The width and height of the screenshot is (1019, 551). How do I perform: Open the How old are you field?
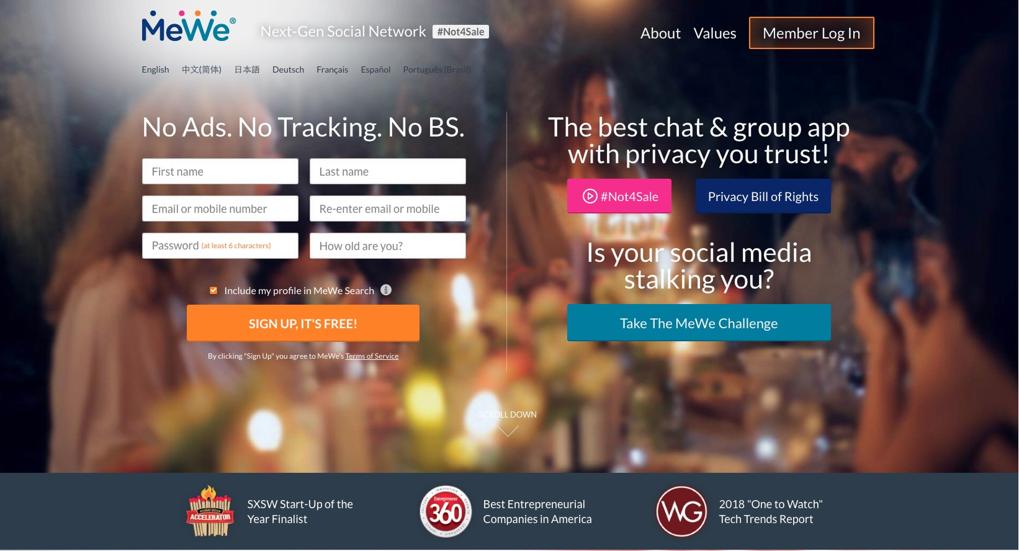(388, 246)
